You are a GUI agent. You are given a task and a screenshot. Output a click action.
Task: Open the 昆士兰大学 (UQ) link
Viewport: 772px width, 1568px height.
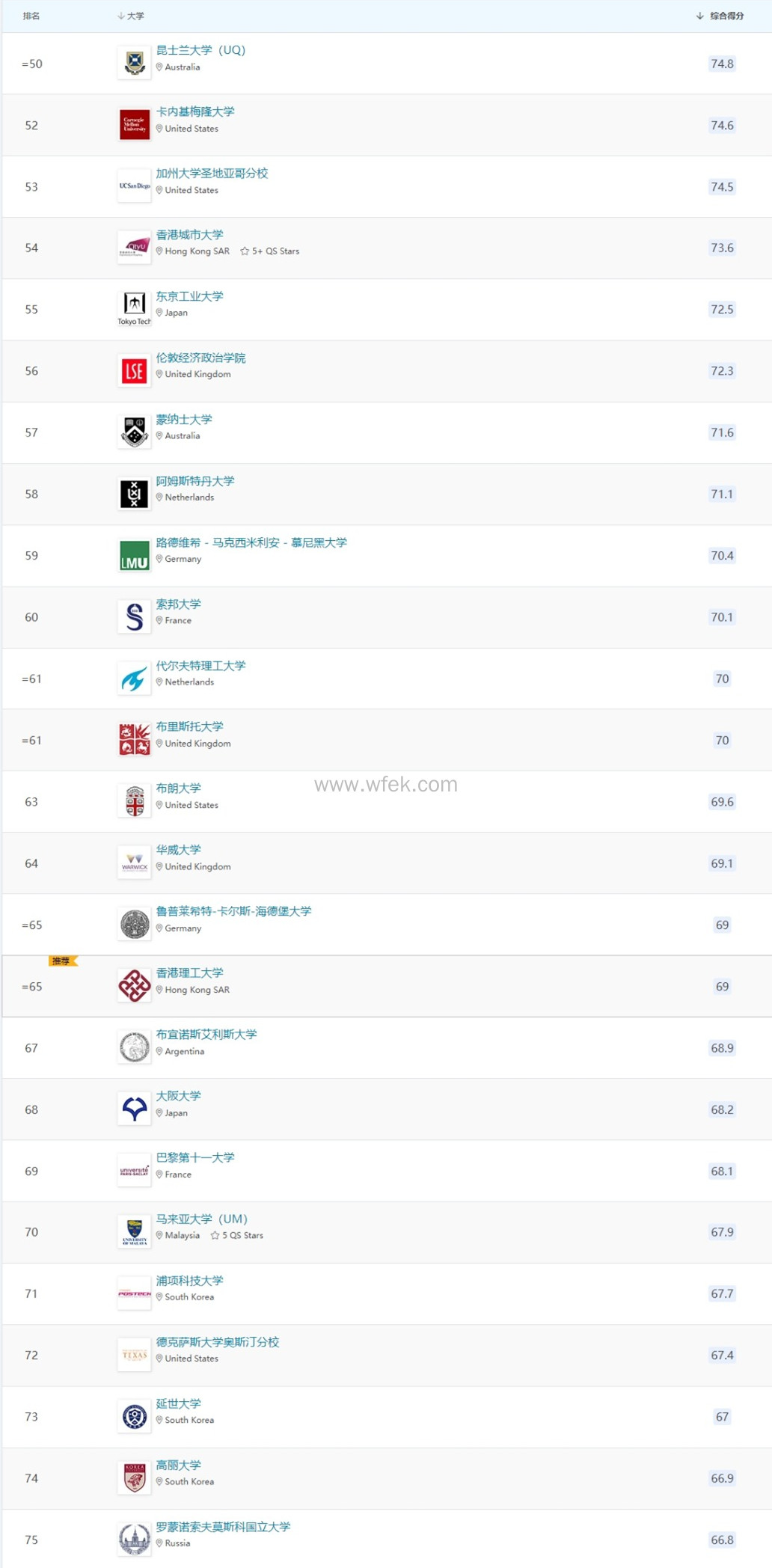pyautogui.click(x=200, y=50)
